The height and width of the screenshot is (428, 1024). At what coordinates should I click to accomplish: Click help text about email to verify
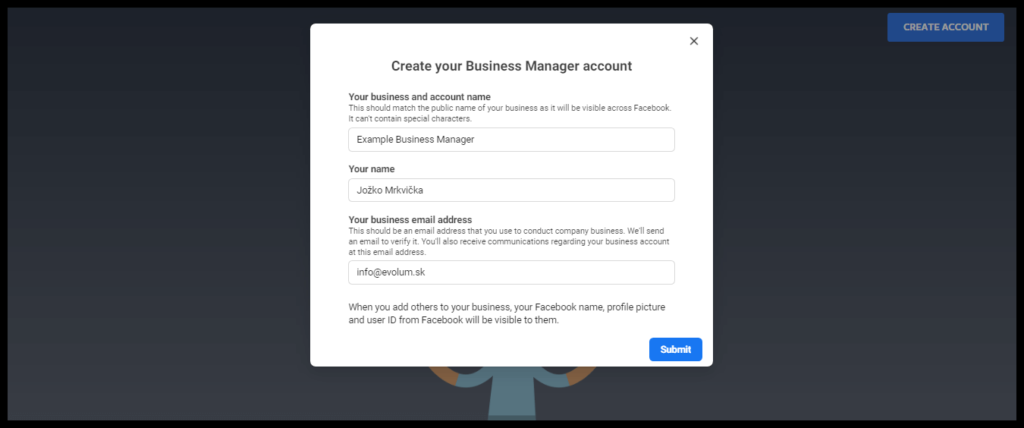[x=509, y=242]
